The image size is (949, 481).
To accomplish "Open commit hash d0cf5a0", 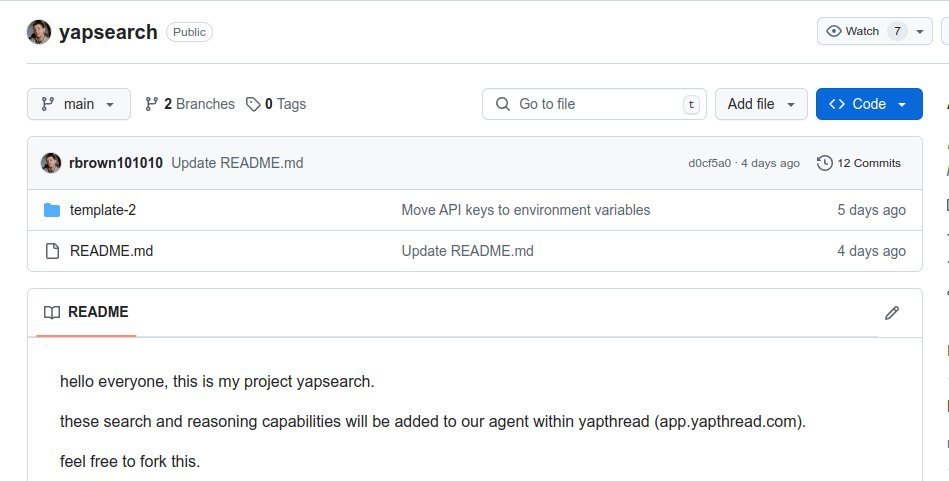I will click(x=710, y=163).
